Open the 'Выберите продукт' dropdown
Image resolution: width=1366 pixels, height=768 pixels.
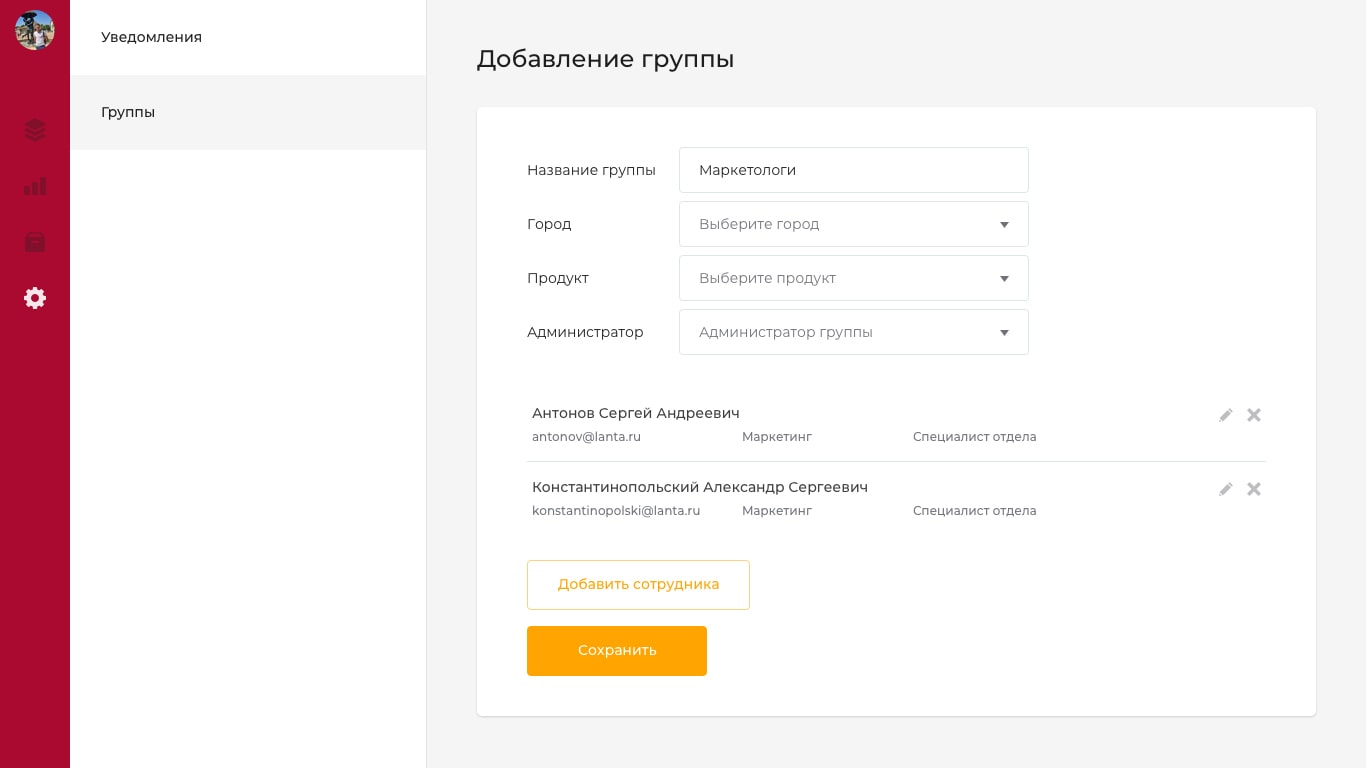point(853,278)
